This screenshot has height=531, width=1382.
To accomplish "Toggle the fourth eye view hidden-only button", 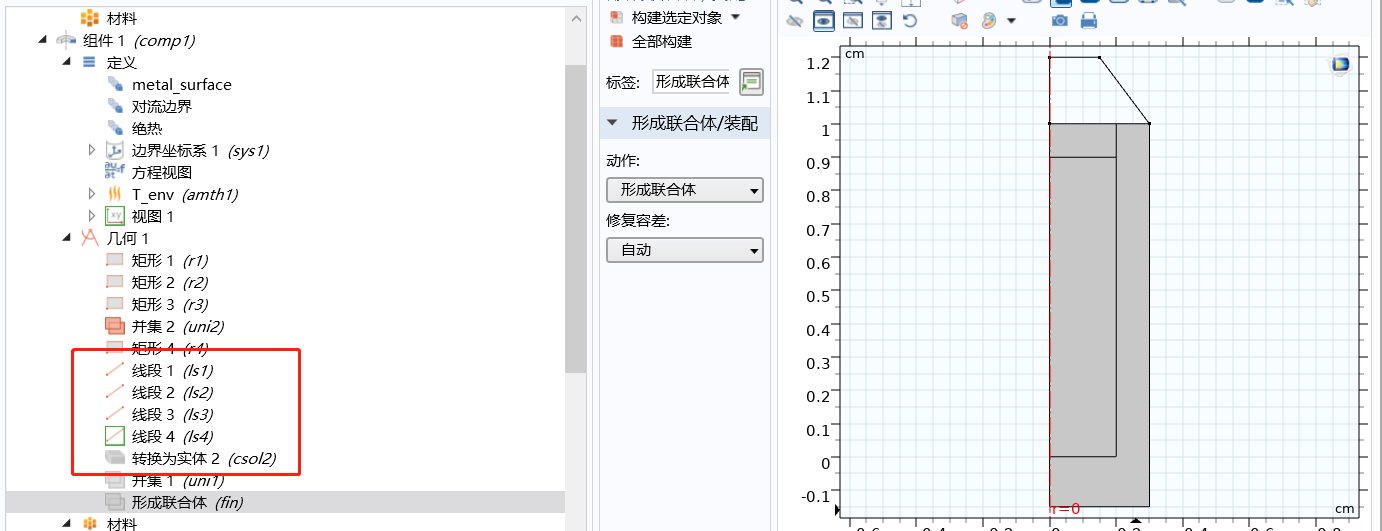I will (x=882, y=20).
